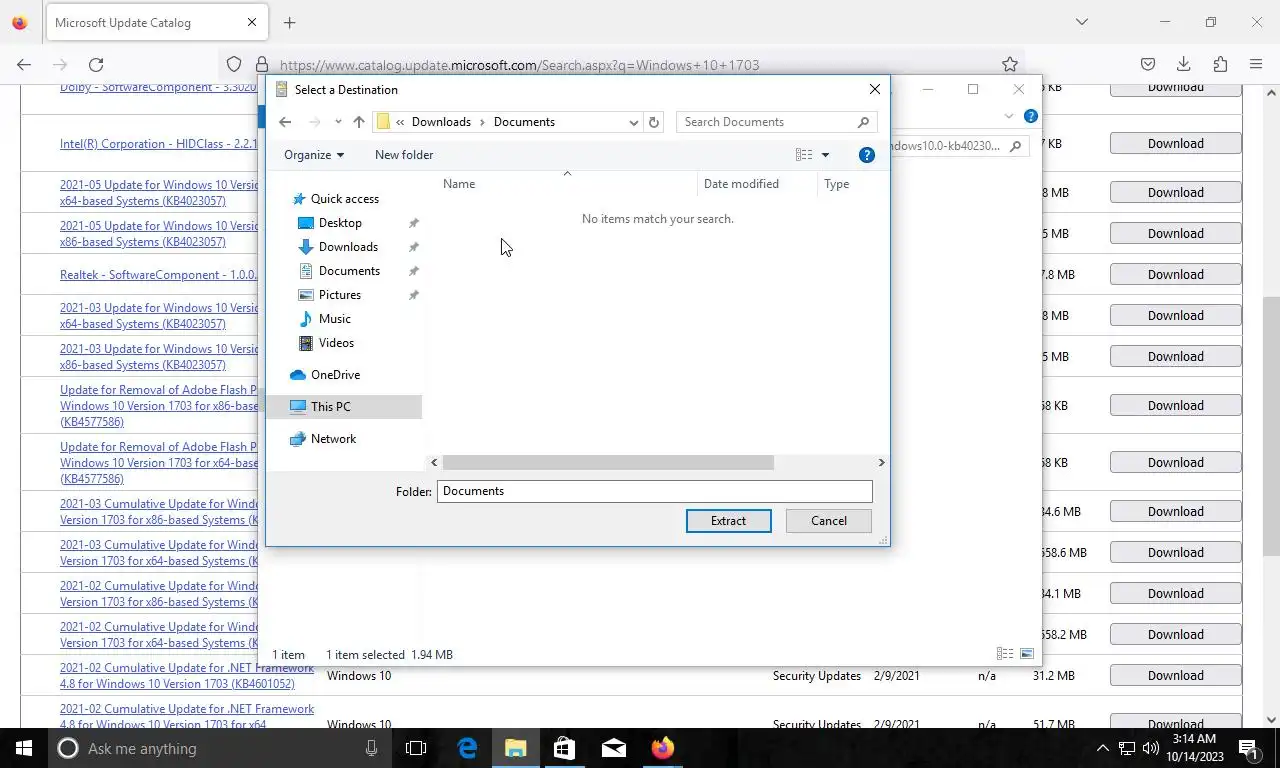
Task: Go back in Firefox
Action: 24,65
